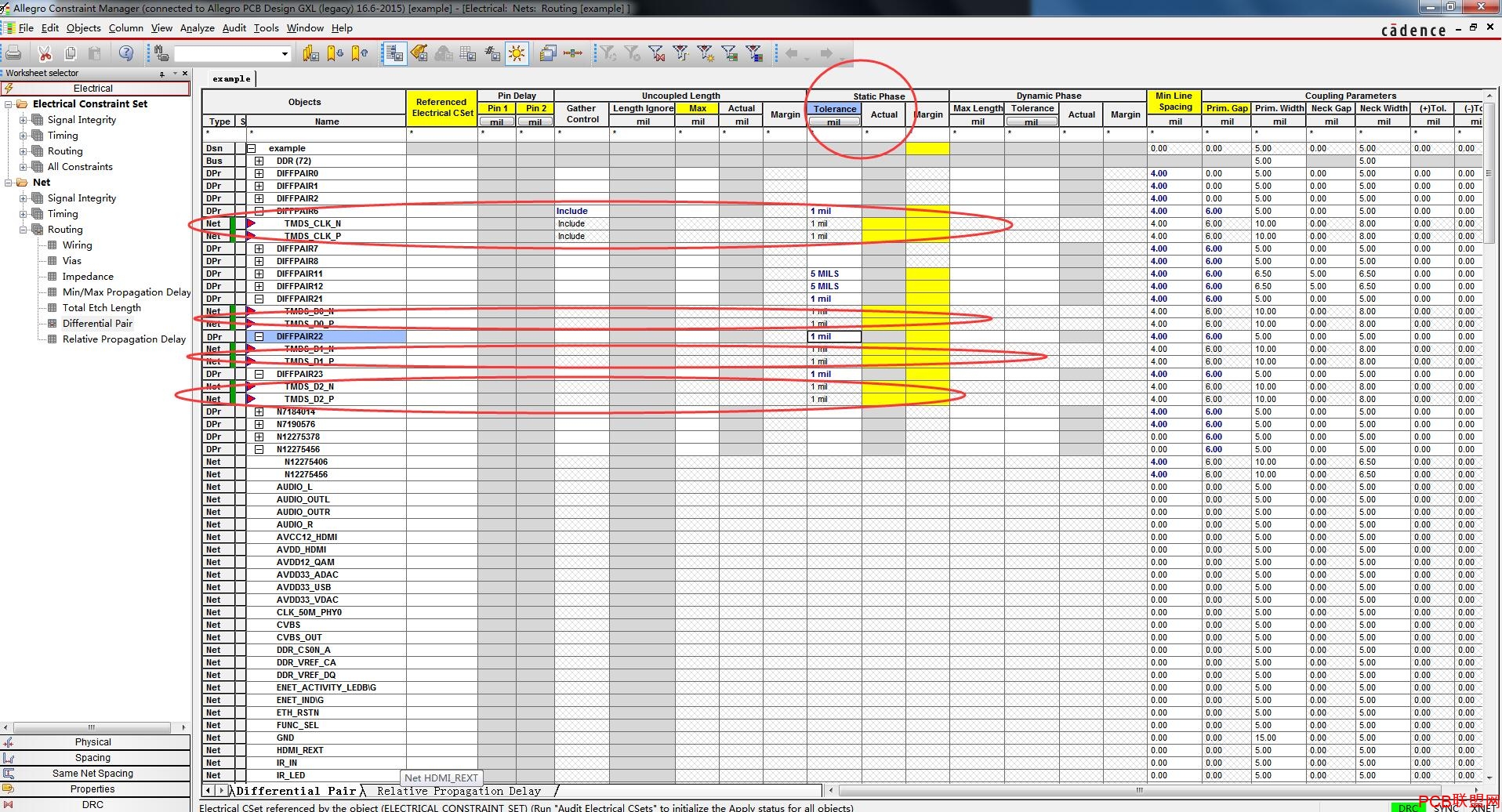Click the filter funnel with green box

coord(730,53)
